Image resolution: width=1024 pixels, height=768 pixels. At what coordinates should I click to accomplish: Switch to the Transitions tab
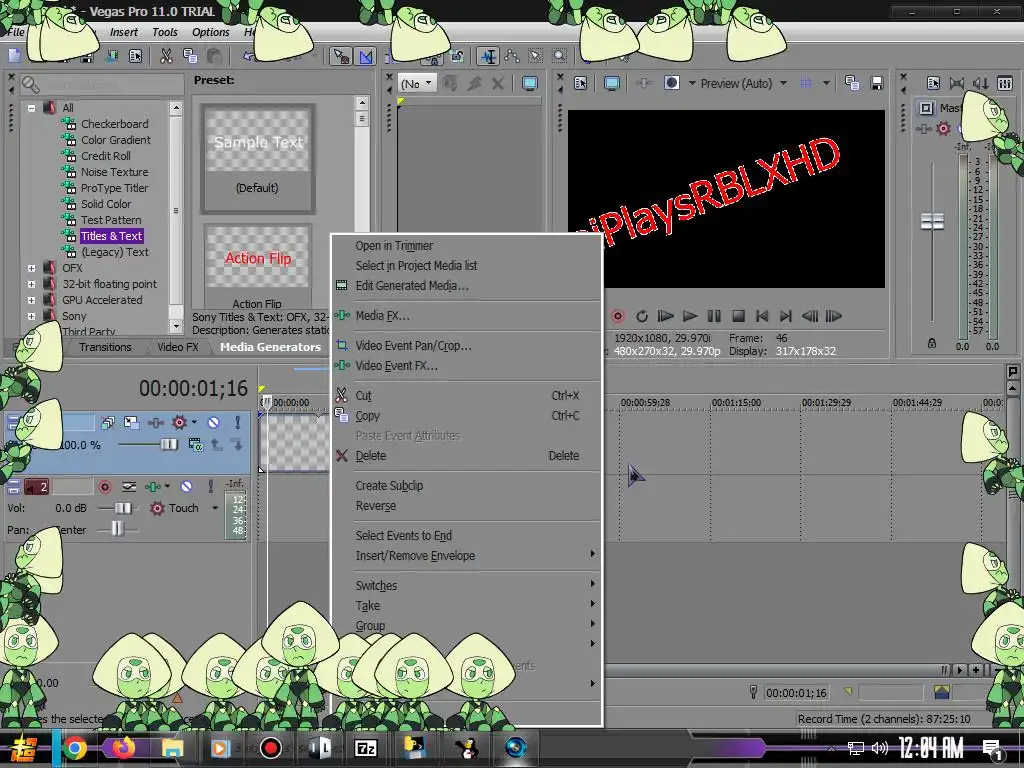pyautogui.click(x=104, y=347)
